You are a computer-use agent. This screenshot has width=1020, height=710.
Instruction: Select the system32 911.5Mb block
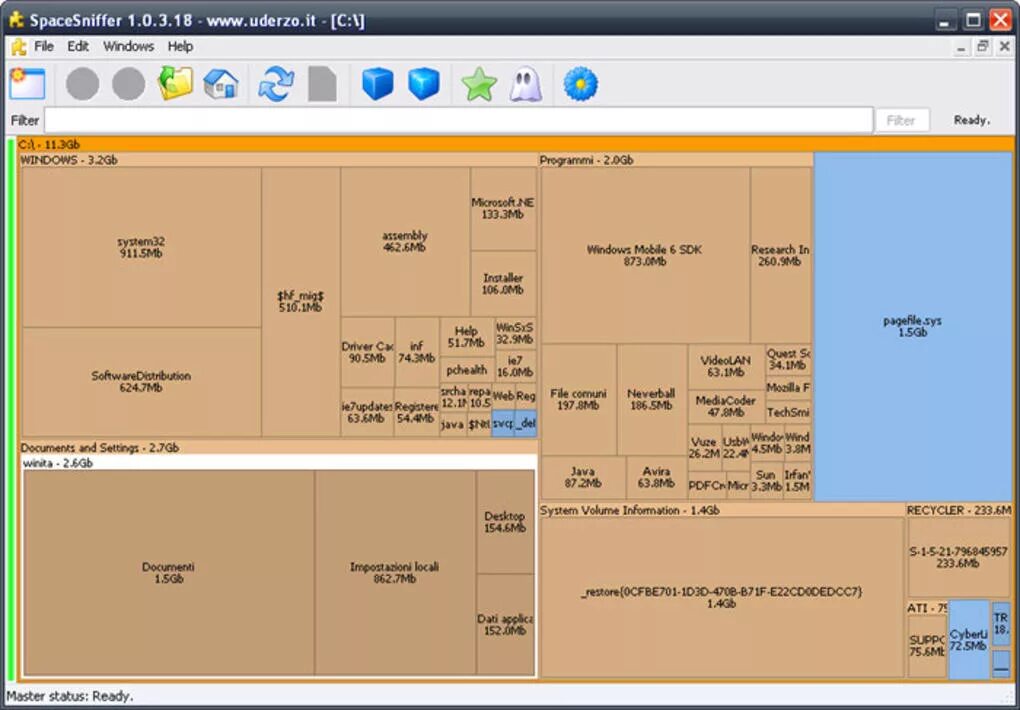click(141, 247)
